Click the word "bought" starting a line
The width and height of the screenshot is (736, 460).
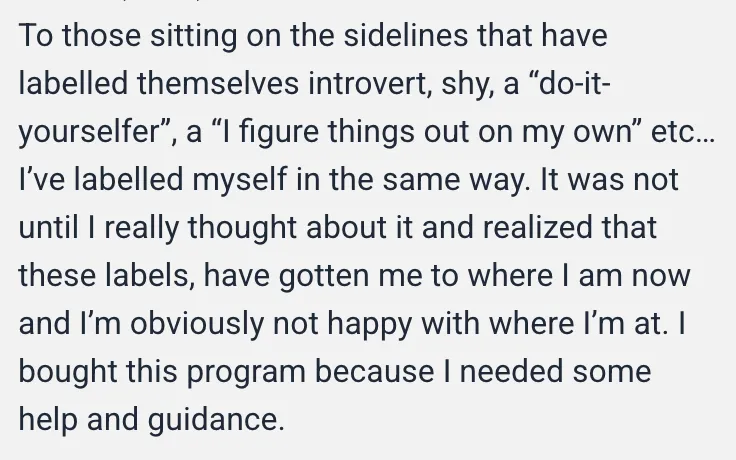(x=68, y=373)
